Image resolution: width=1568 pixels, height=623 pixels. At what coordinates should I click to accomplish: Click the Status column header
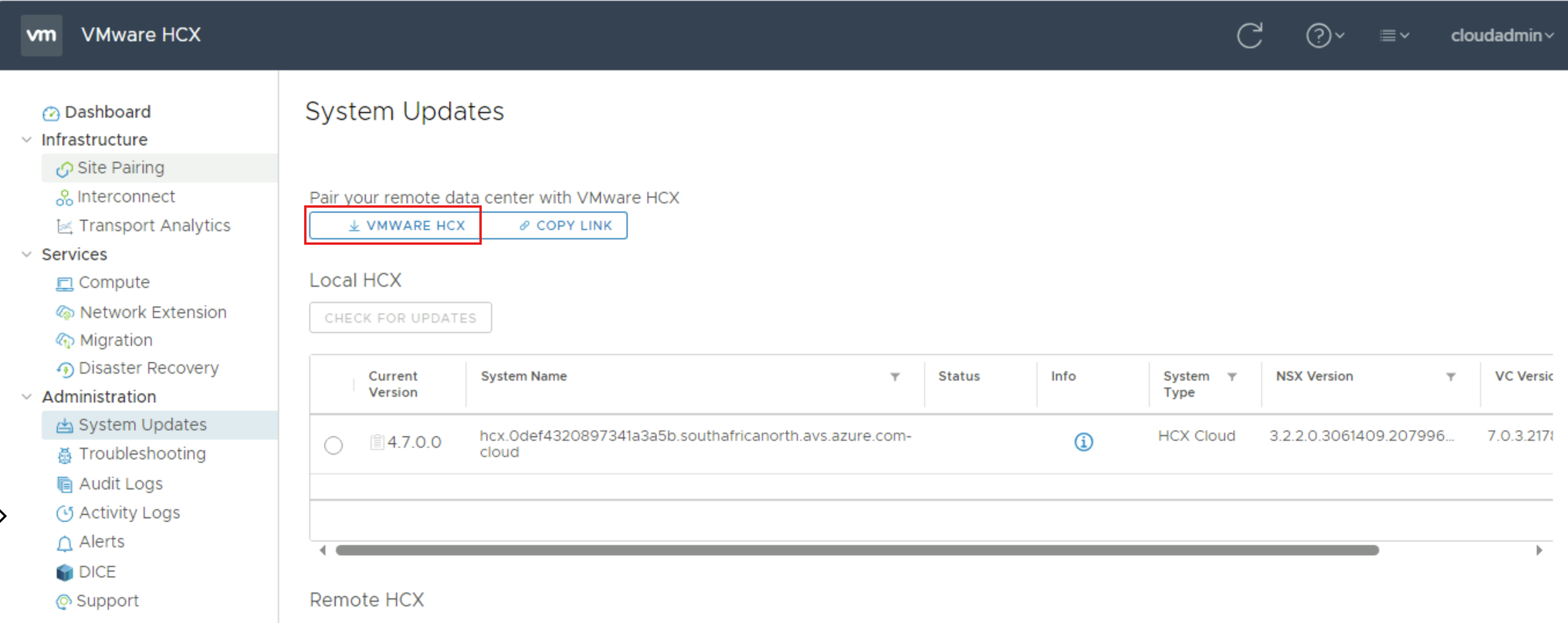(x=959, y=376)
